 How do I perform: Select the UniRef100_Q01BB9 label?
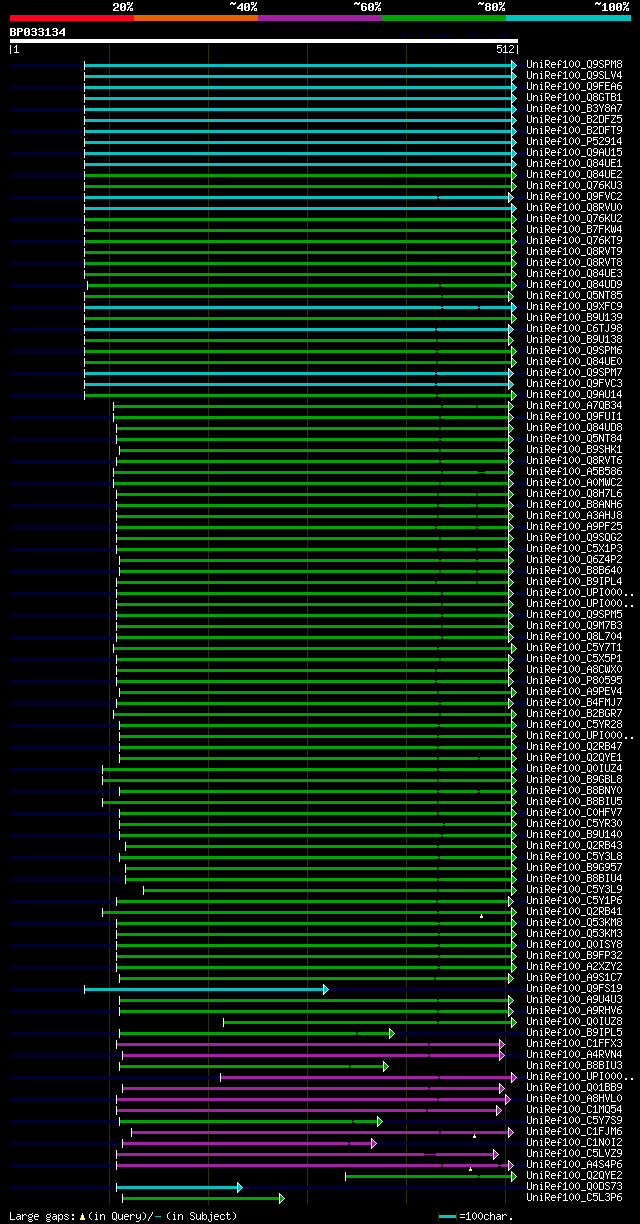(x=574, y=1087)
